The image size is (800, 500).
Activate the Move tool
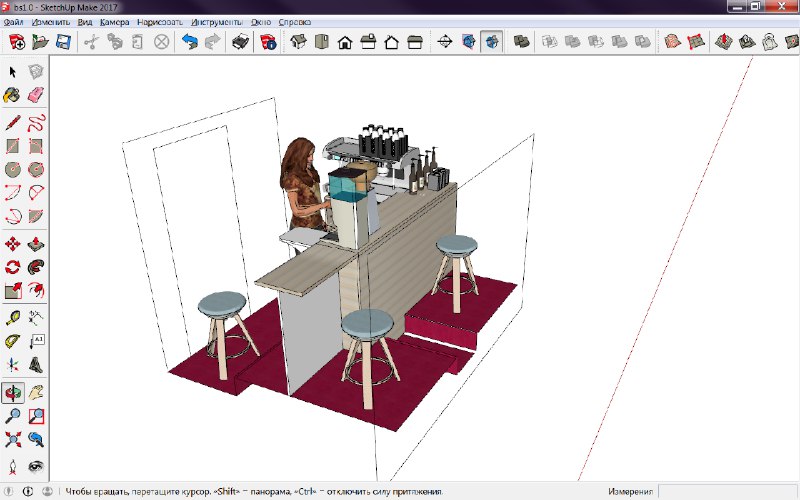13,244
